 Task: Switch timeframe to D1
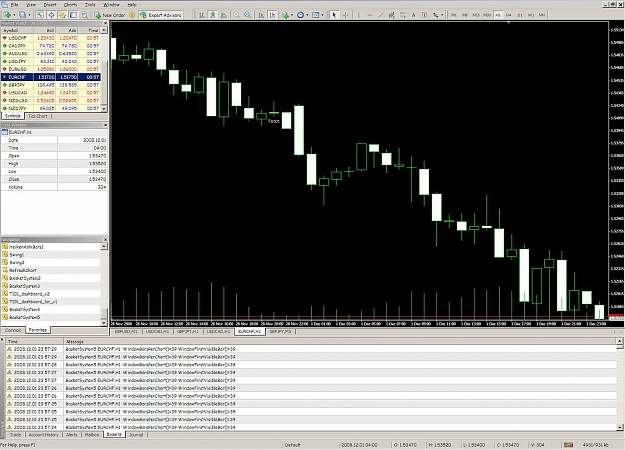coord(520,15)
